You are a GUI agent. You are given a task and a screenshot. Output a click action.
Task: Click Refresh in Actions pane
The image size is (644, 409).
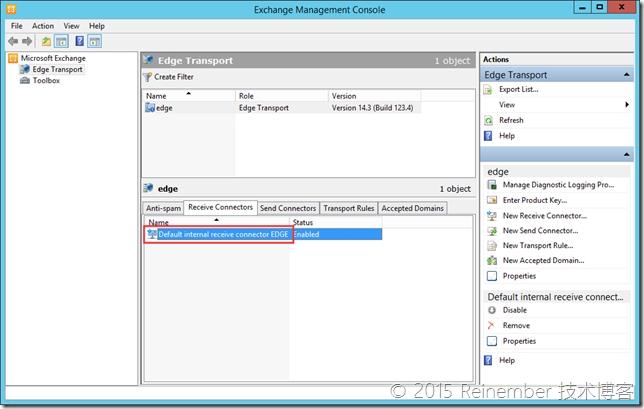(x=511, y=120)
